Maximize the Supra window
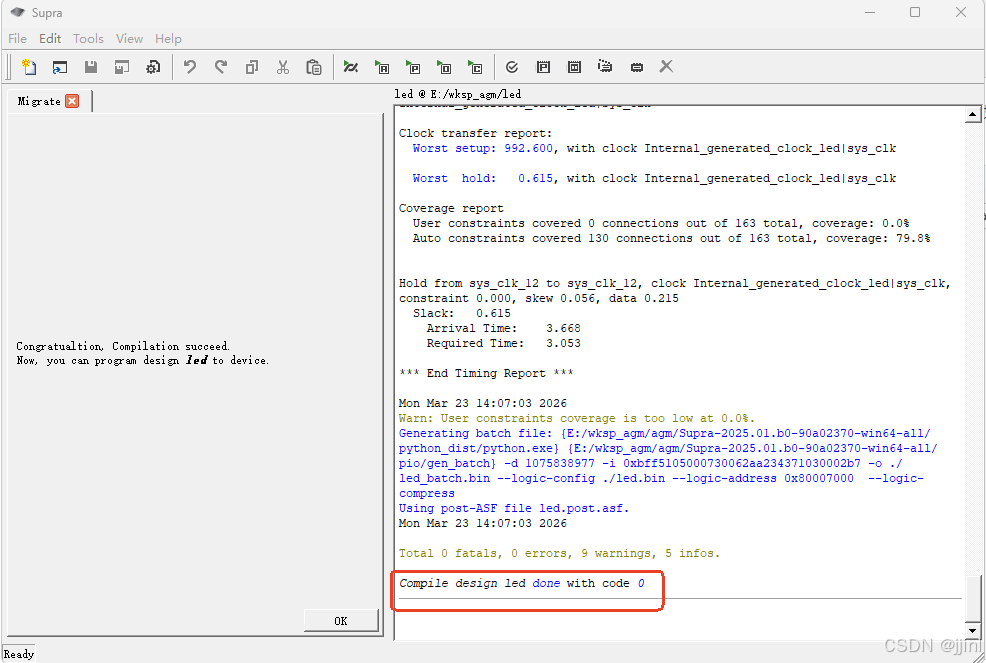Viewport: 986px width, 663px height. [915, 12]
